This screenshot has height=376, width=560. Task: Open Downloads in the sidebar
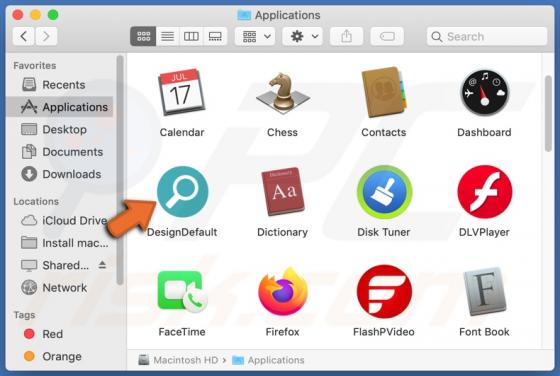pyautogui.click(x=60, y=174)
